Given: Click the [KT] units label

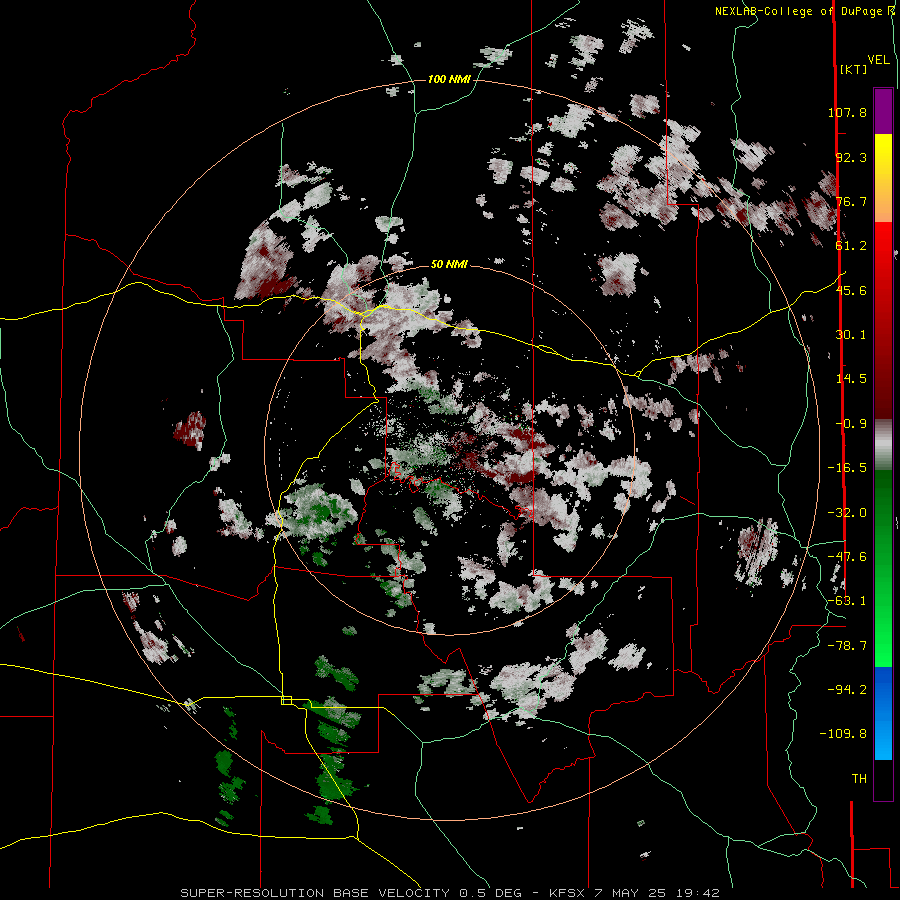Looking at the screenshot, I should click(854, 69).
